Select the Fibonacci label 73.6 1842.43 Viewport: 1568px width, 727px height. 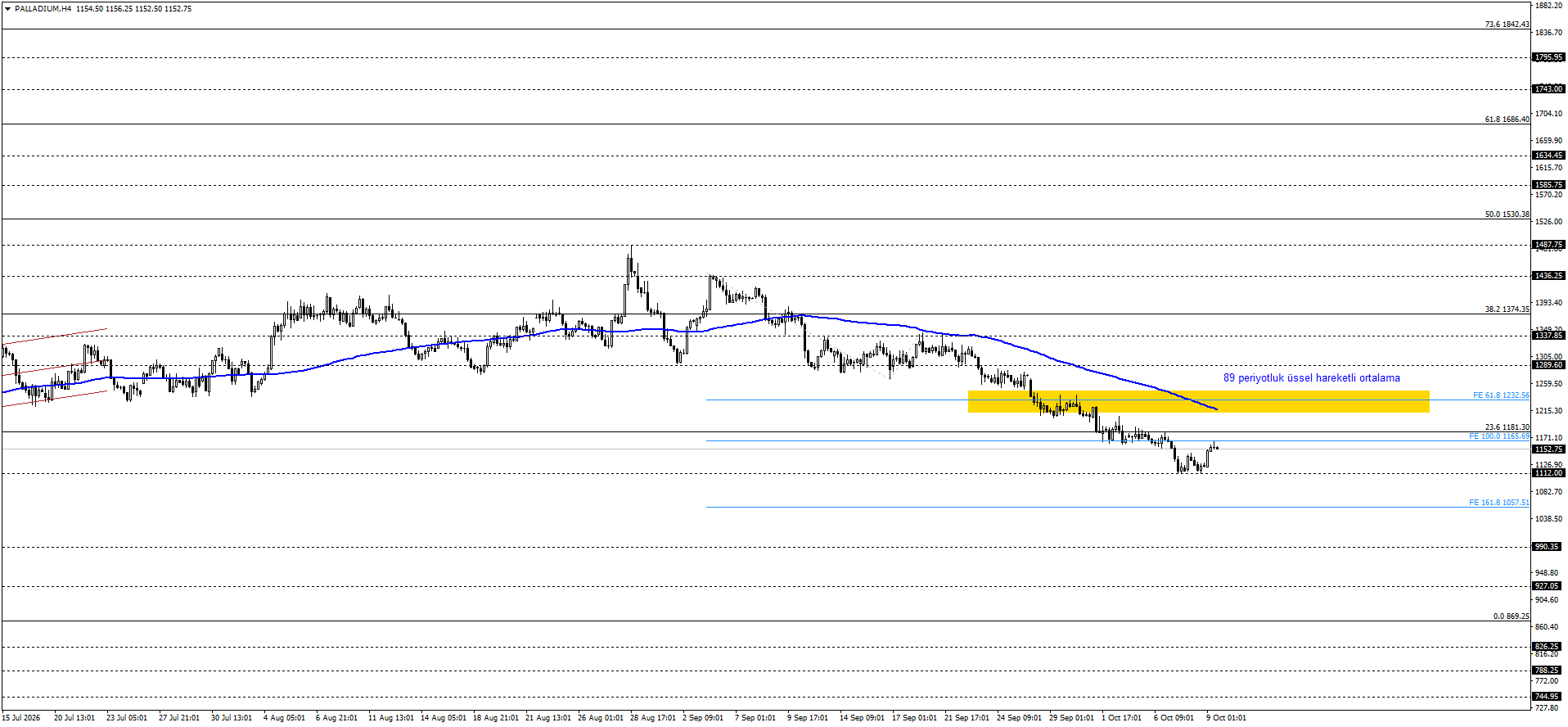point(1507,25)
